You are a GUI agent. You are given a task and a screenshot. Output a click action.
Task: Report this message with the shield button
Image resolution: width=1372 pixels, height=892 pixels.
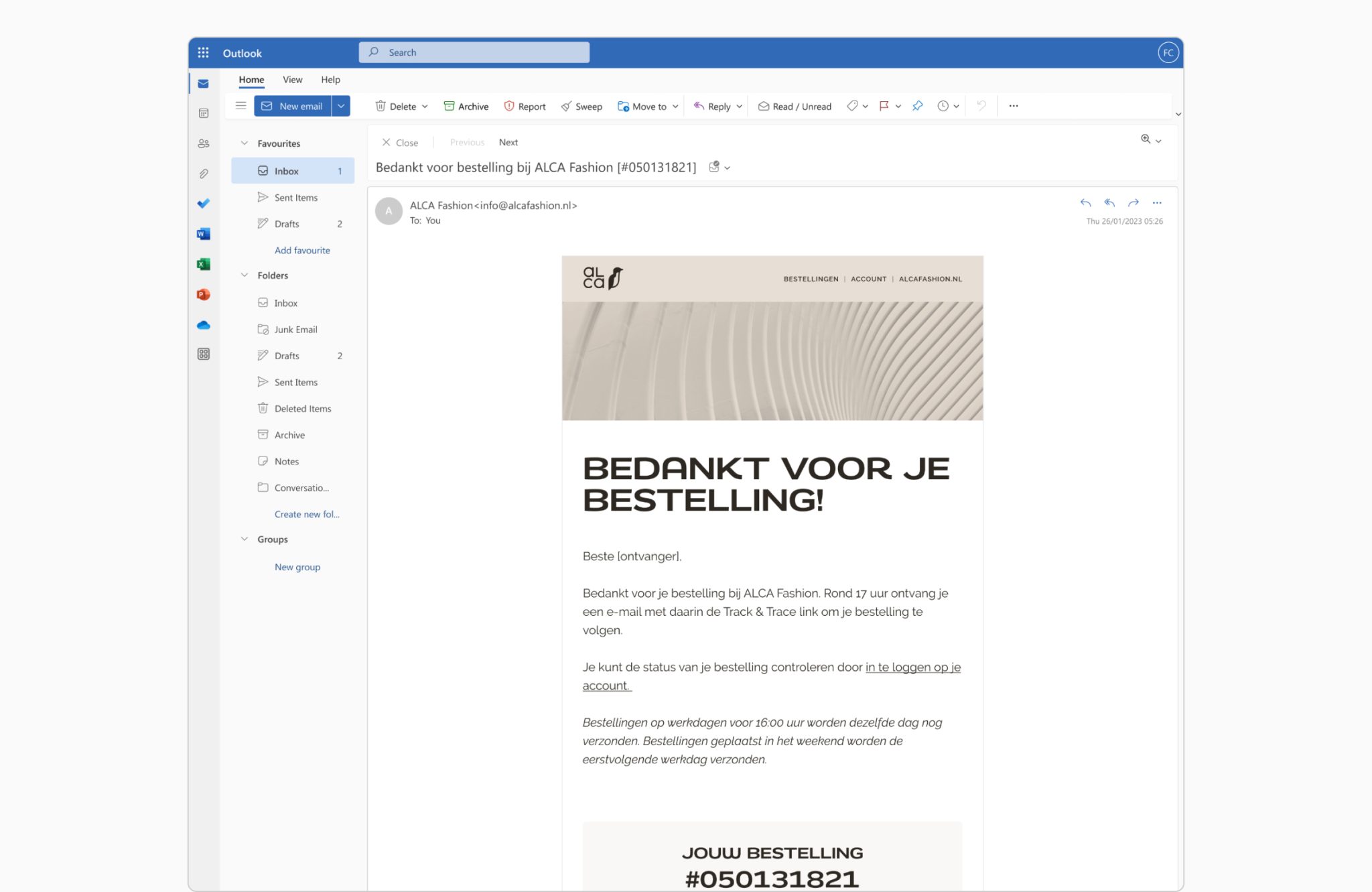coord(525,106)
